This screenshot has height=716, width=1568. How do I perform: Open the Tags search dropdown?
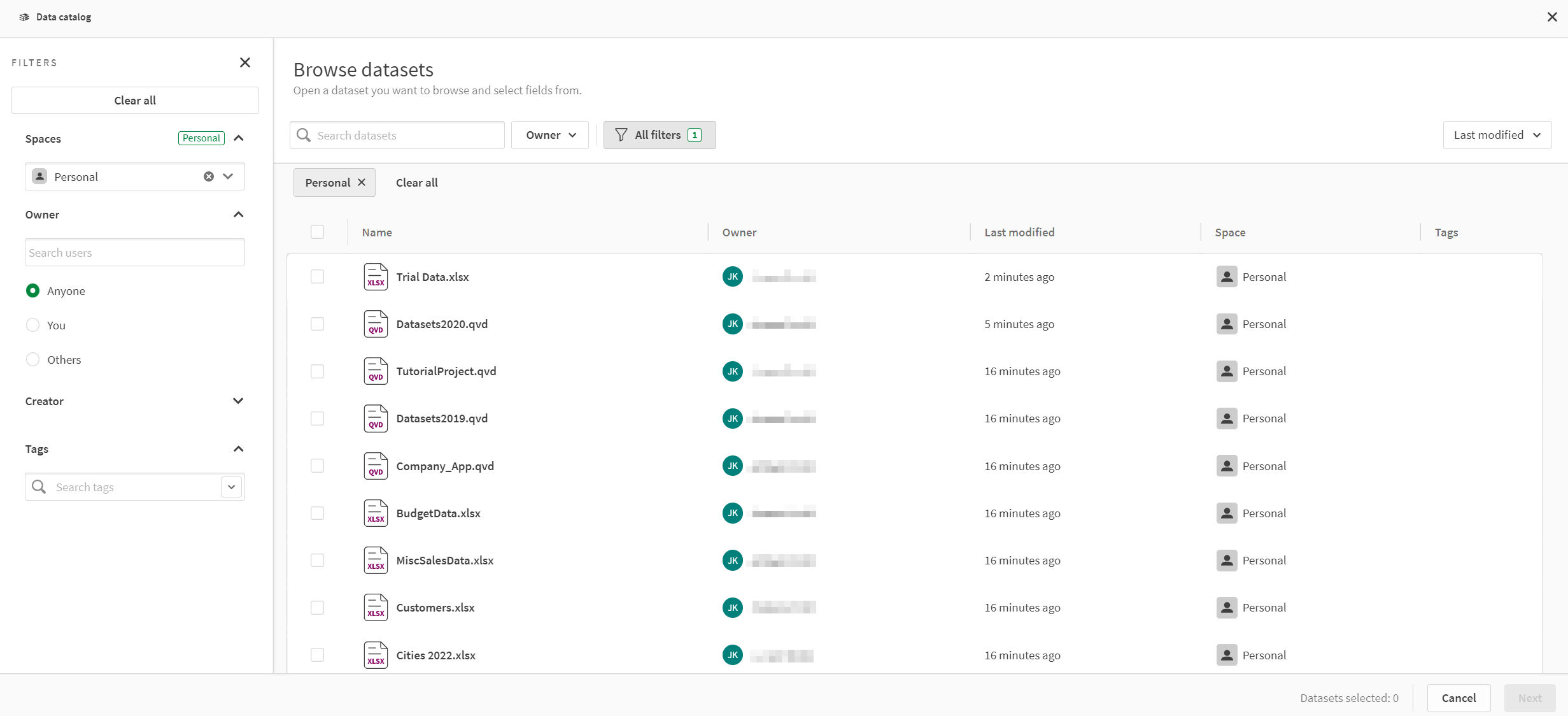(231, 487)
